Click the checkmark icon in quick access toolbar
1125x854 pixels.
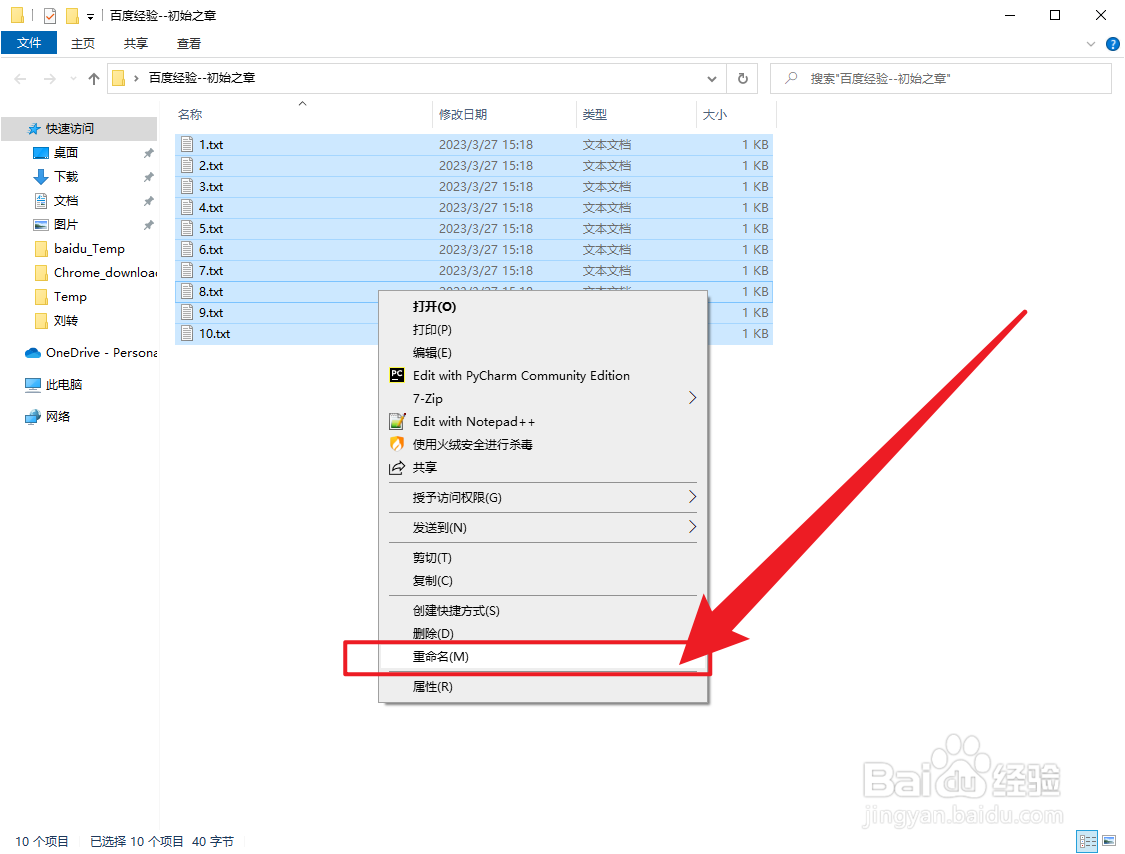click(49, 15)
